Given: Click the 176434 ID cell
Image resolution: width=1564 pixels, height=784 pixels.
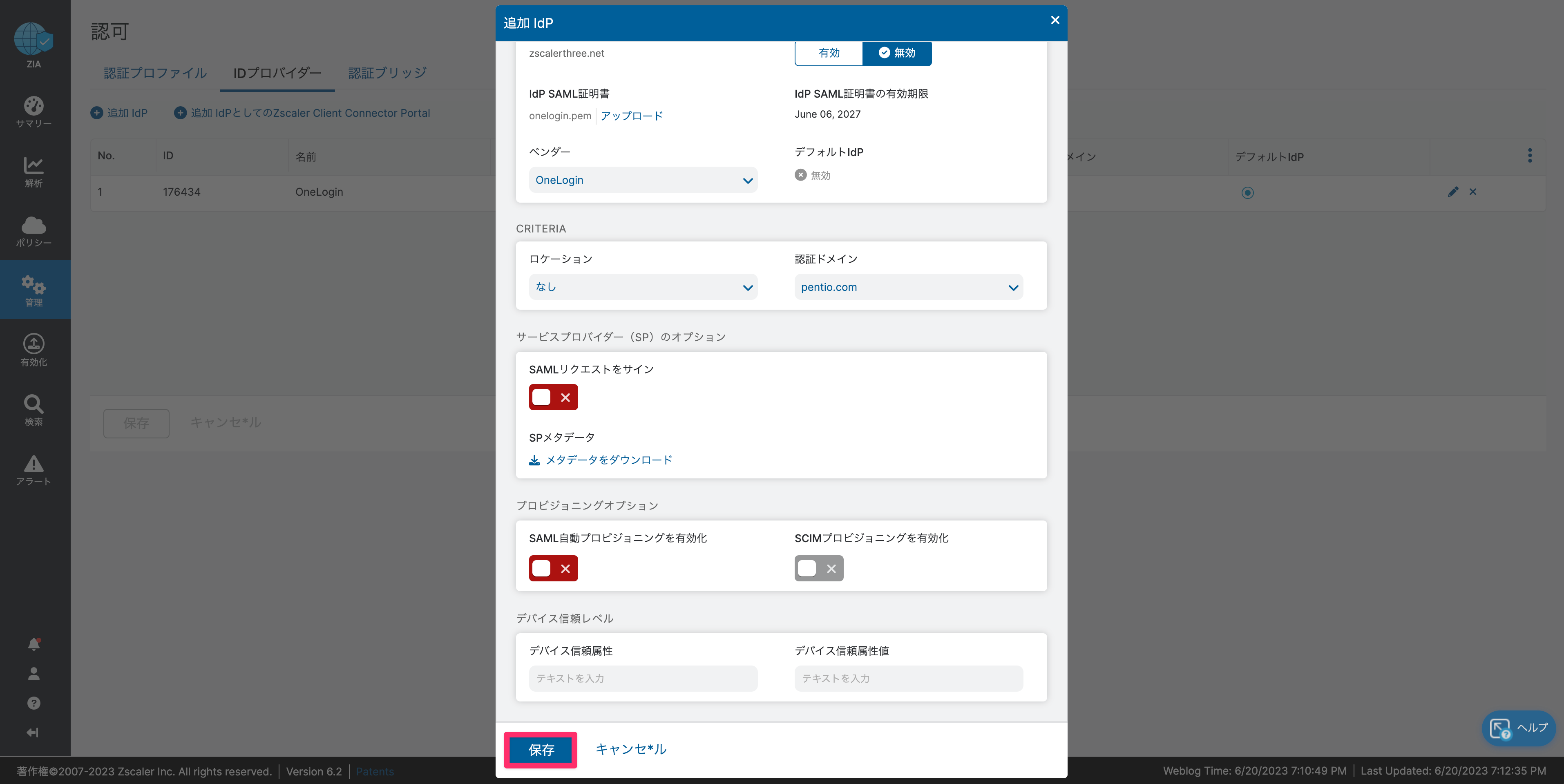Looking at the screenshot, I should click(181, 192).
